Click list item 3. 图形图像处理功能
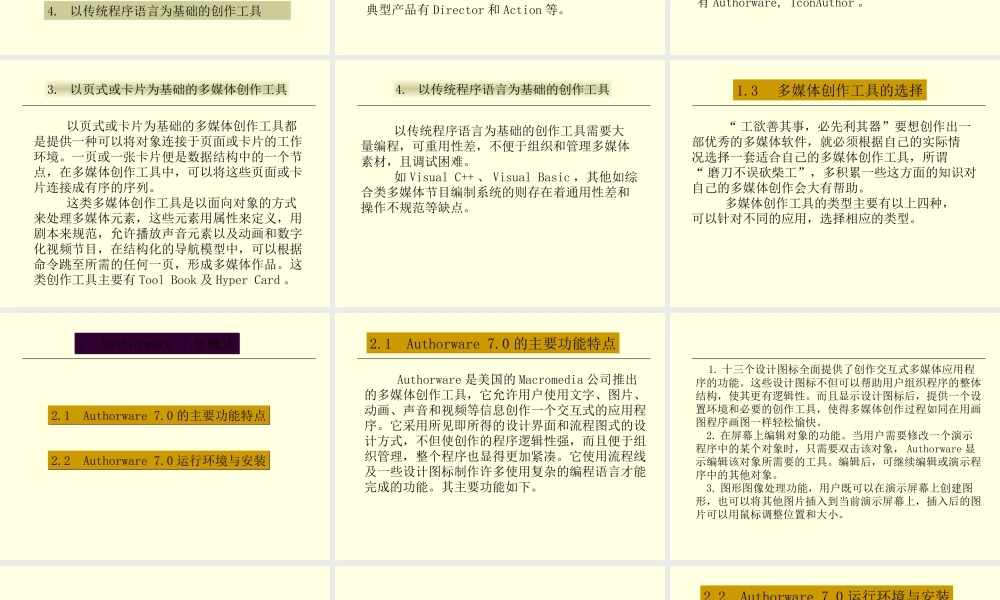This screenshot has width=1000, height=600. (x=838, y=501)
